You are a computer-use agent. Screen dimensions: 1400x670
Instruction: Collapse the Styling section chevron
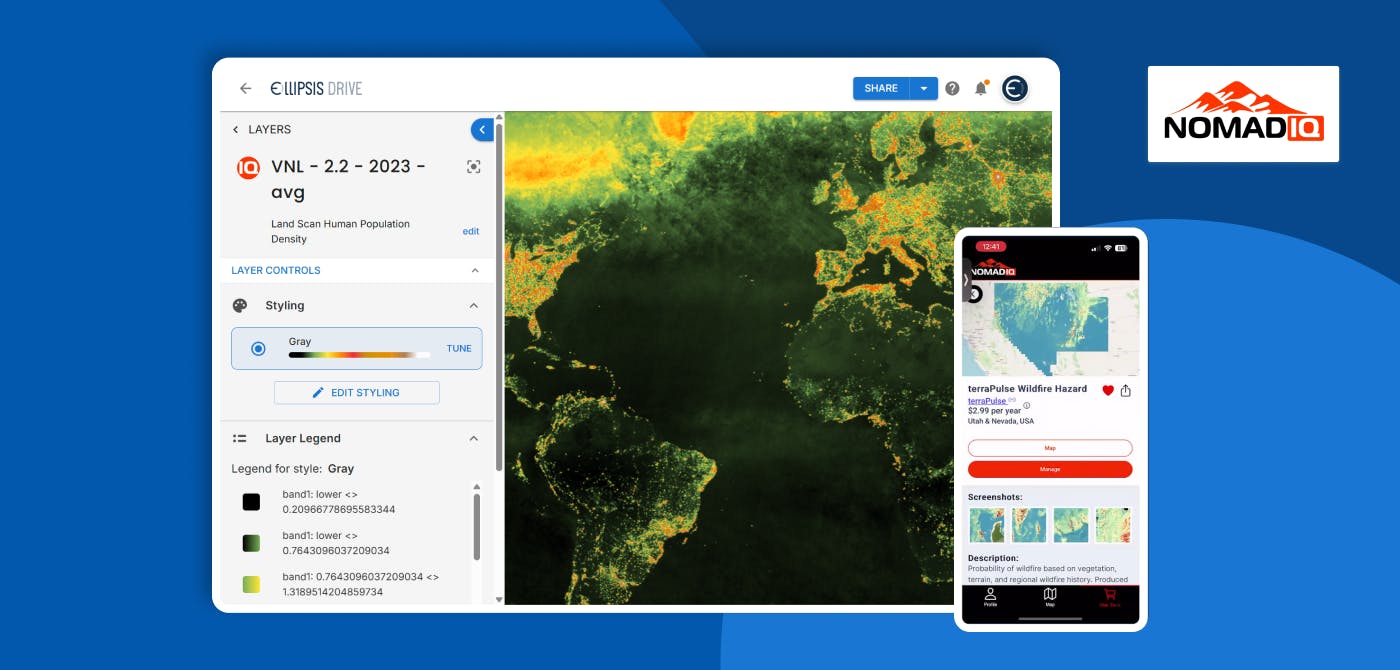click(x=474, y=306)
